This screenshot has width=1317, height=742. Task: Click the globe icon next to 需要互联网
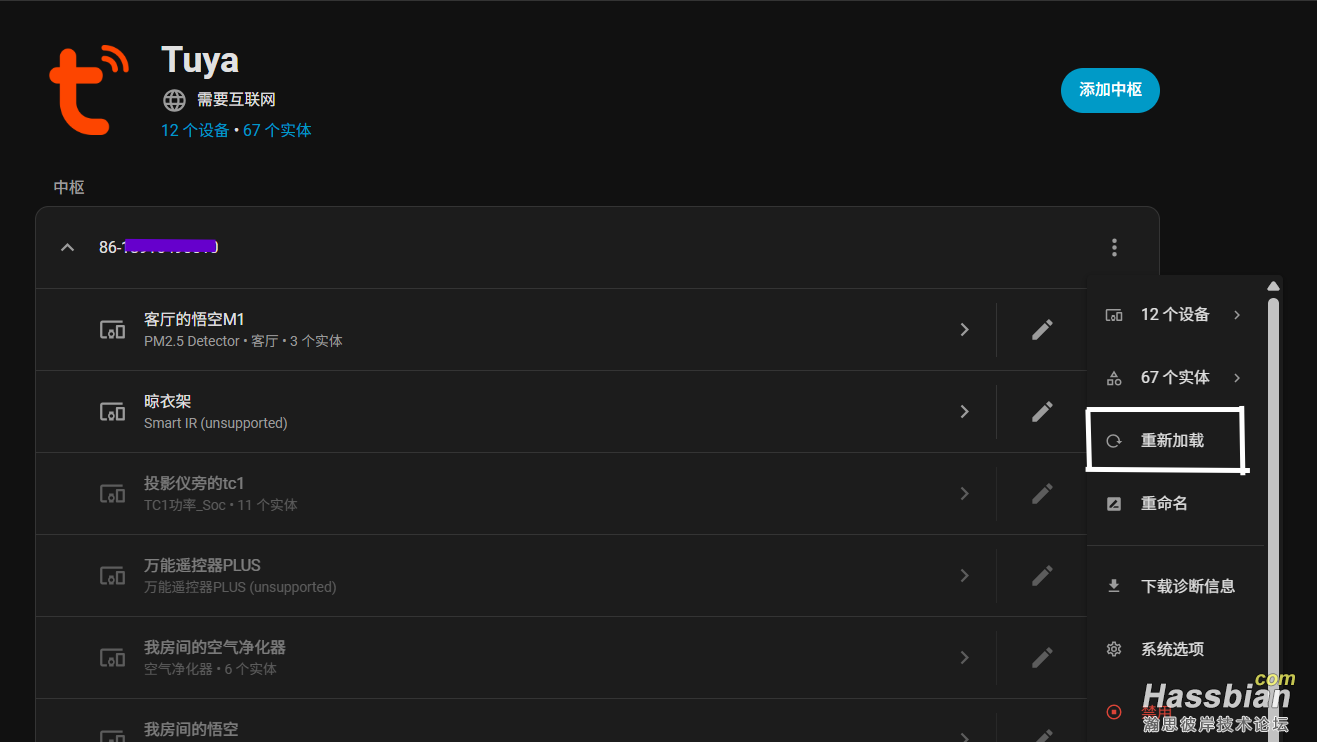(175, 100)
